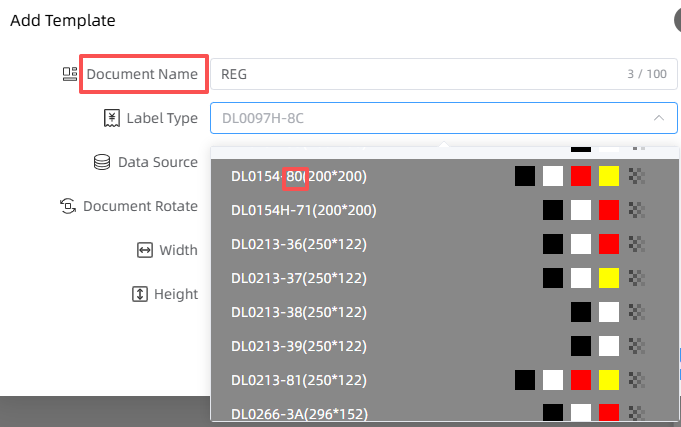Click the Document Rotate icon
The image size is (681, 427).
click(x=68, y=206)
